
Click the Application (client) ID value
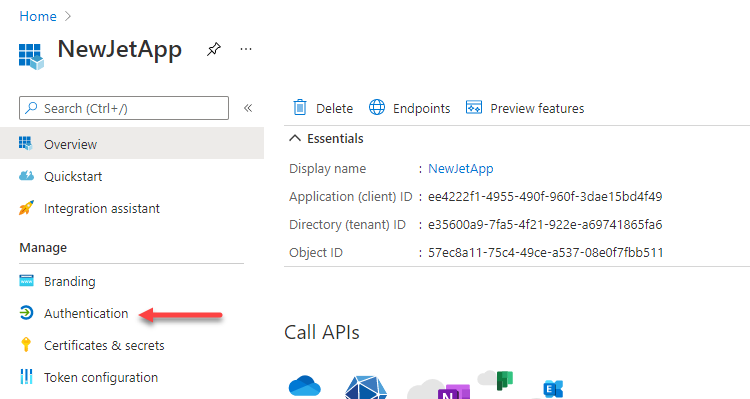click(x=545, y=197)
